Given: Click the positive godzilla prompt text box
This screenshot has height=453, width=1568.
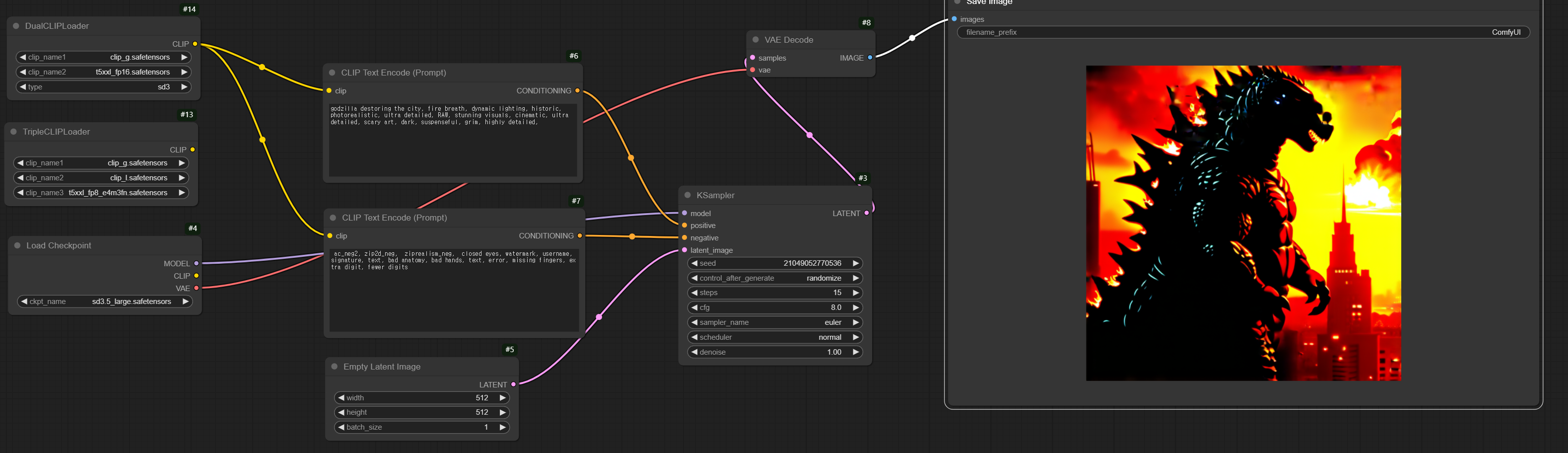Looking at the screenshot, I should (453, 140).
